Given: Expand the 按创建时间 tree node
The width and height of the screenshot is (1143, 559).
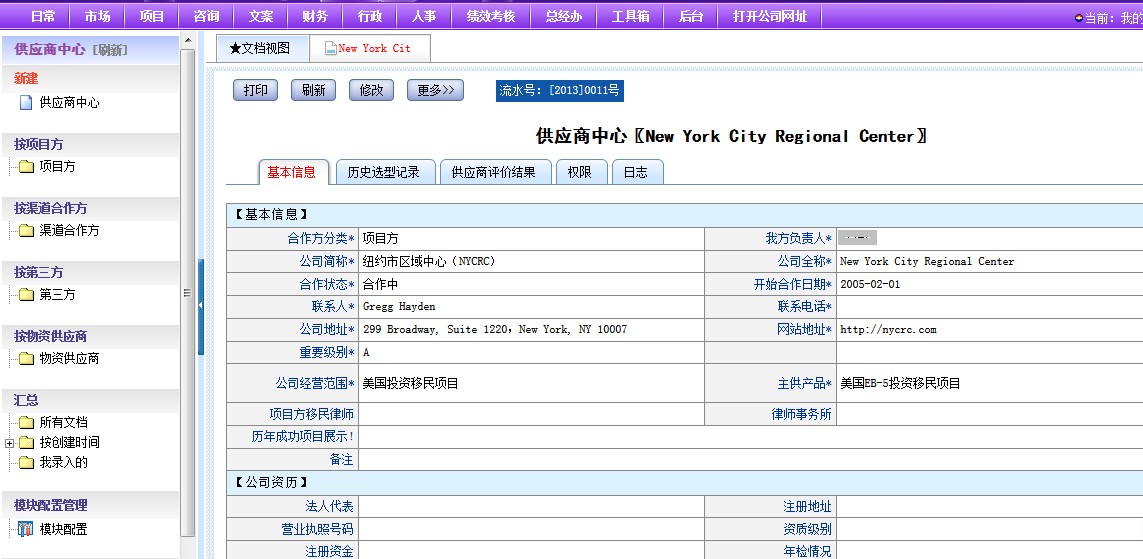Looking at the screenshot, I should (9, 443).
